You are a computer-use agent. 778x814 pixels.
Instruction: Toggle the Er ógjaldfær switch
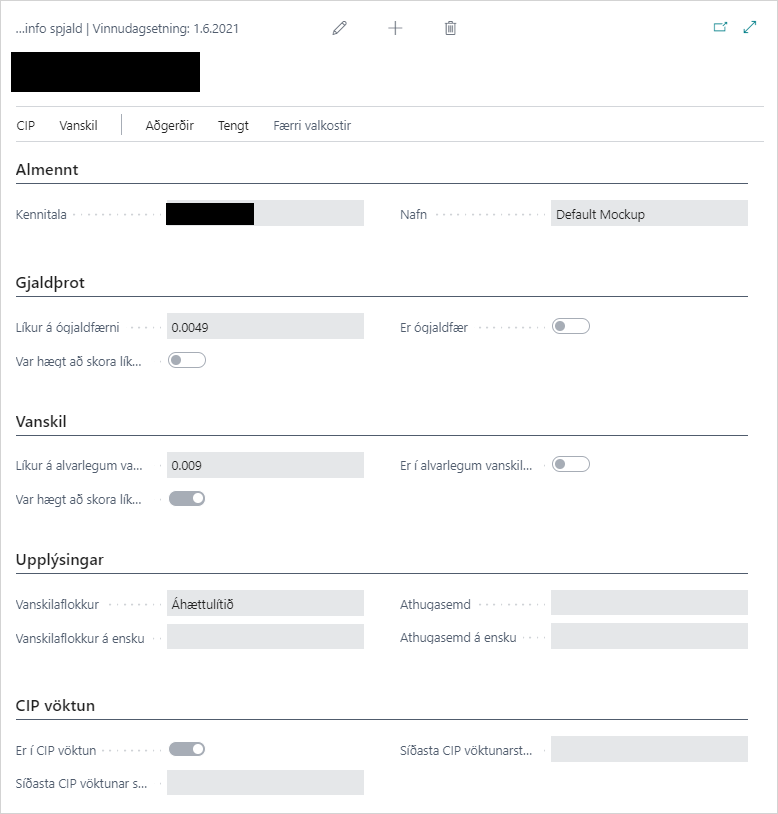point(571,326)
